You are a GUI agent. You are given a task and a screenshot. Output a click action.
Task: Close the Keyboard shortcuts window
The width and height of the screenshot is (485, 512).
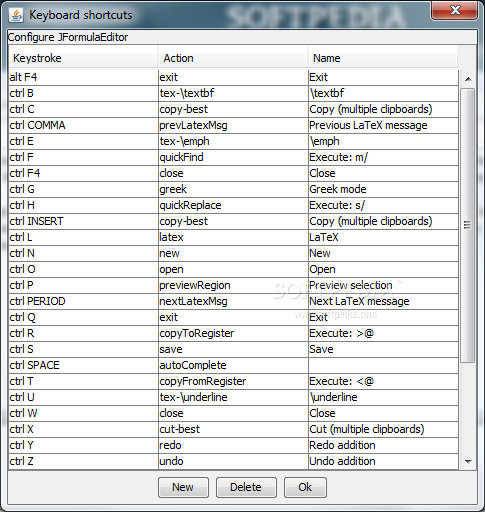click(x=454, y=11)
